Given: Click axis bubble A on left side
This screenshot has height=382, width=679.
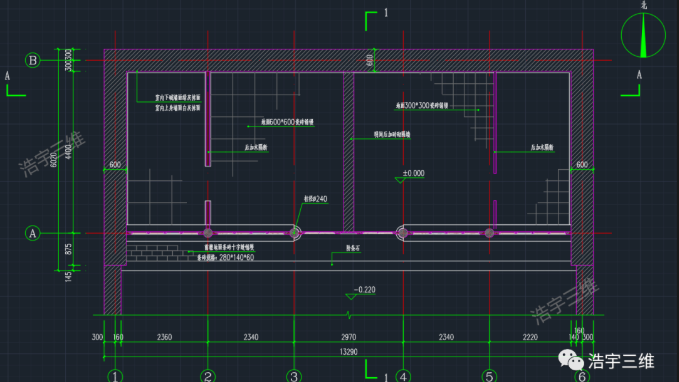Looking at the screenshot, I should point(32,233).
